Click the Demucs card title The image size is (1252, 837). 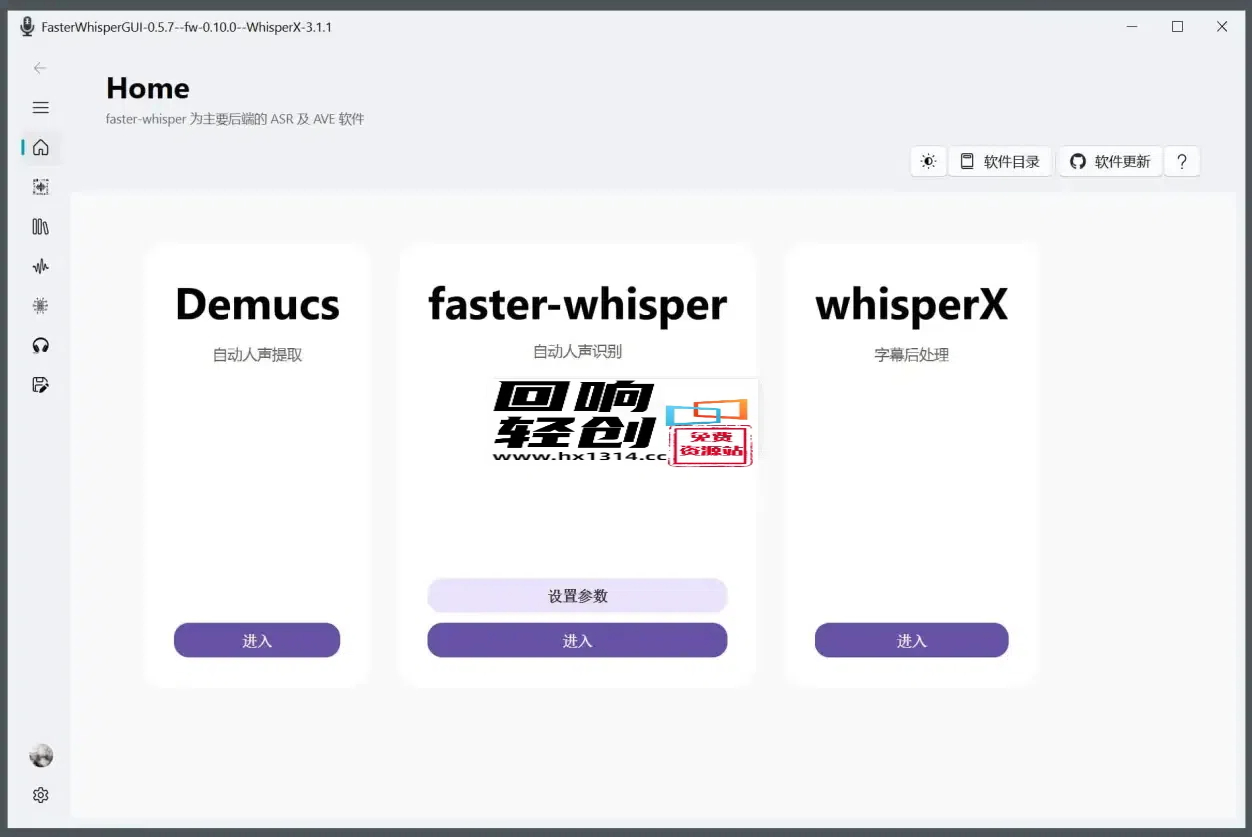click(257, 305)
